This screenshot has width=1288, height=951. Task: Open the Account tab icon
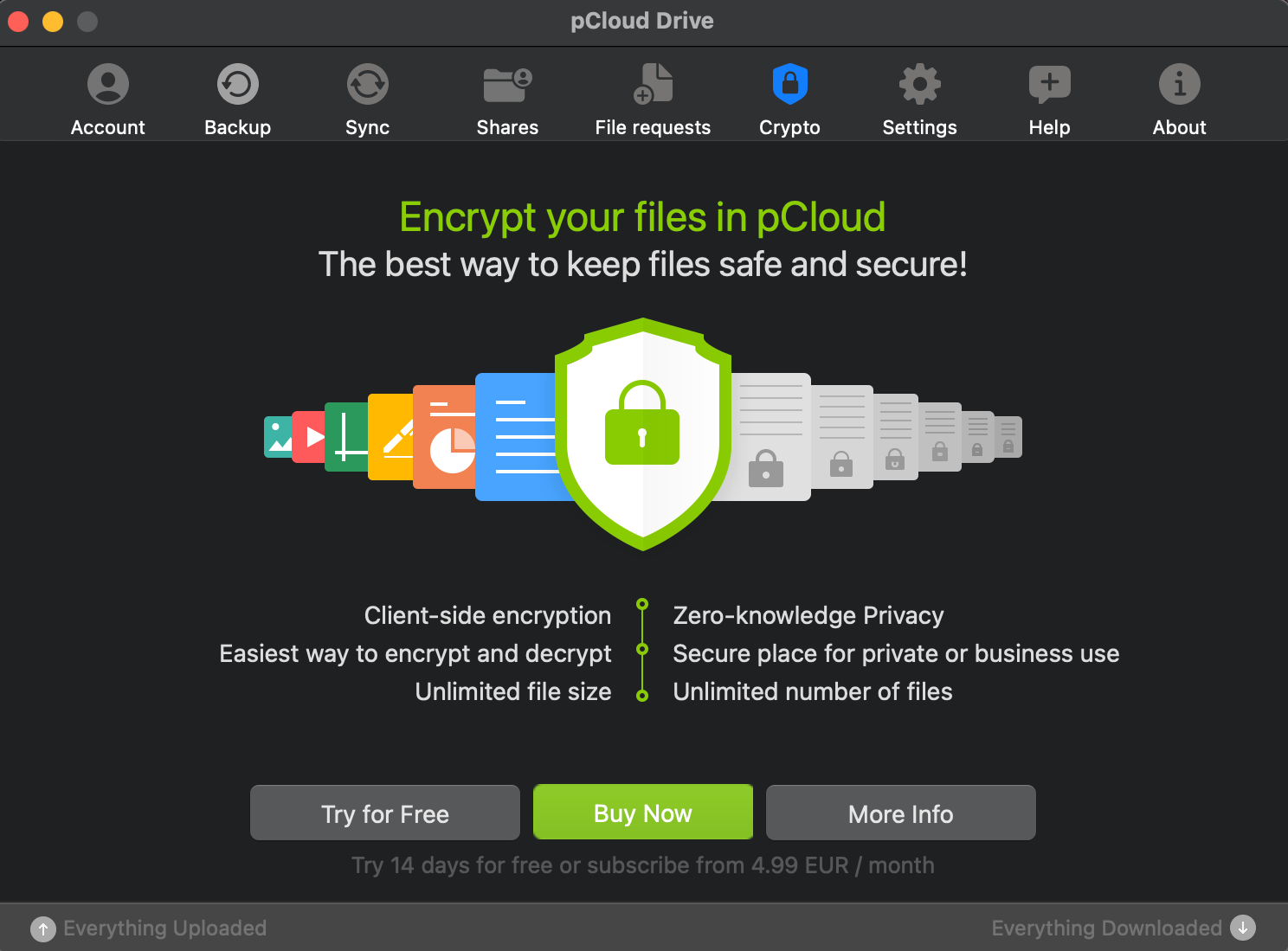click(108, 84)
